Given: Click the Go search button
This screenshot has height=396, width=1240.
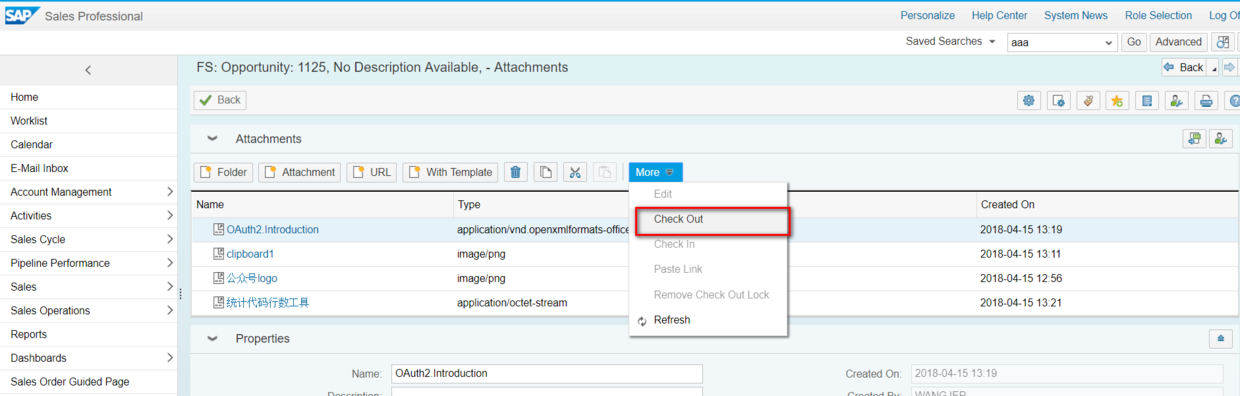Looking at the screenshot, I should click(1134, 42).
